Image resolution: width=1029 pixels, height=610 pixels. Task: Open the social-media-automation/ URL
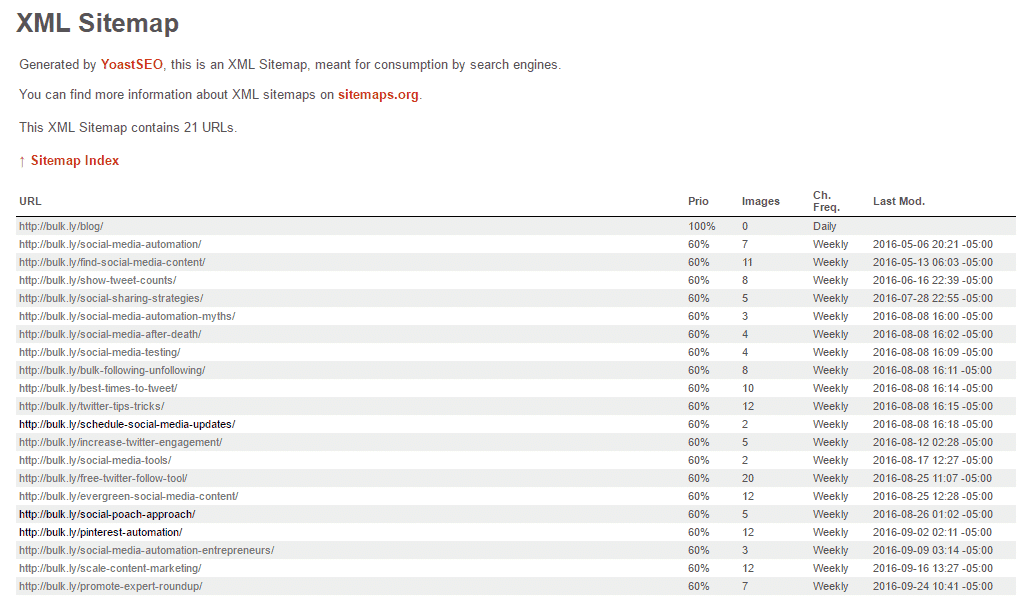click(x=110, y=244)
